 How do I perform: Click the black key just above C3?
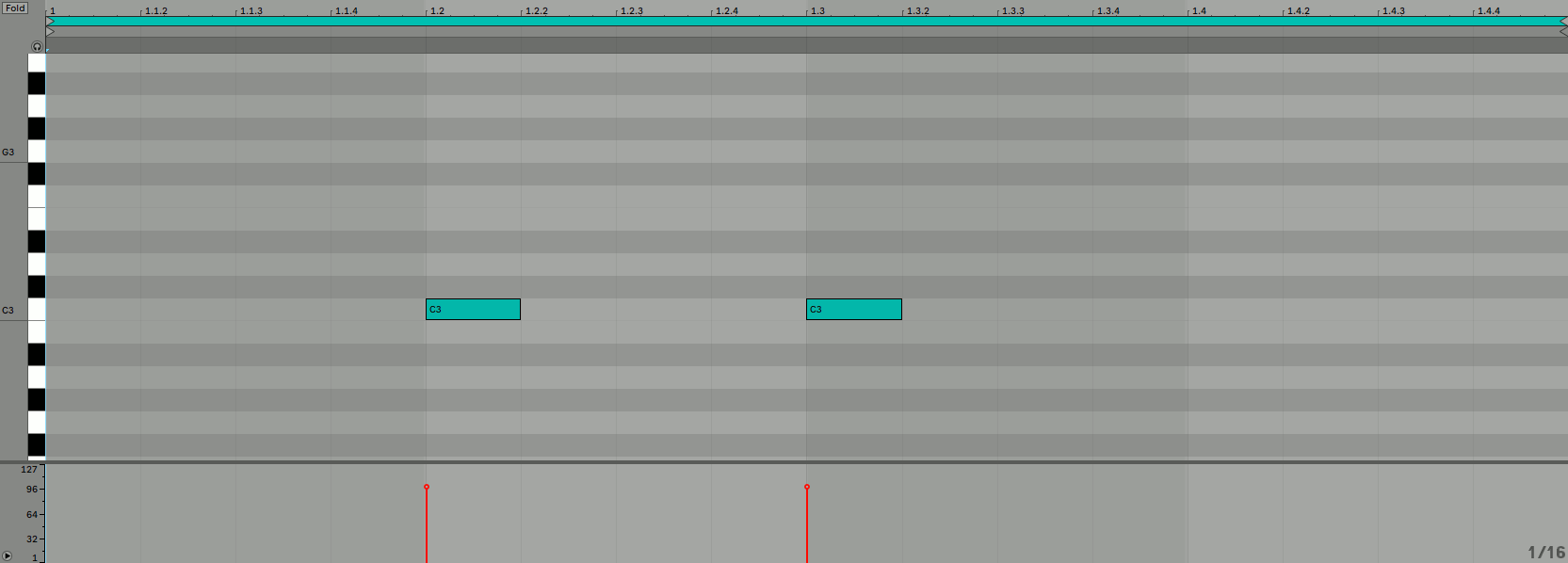36,287
